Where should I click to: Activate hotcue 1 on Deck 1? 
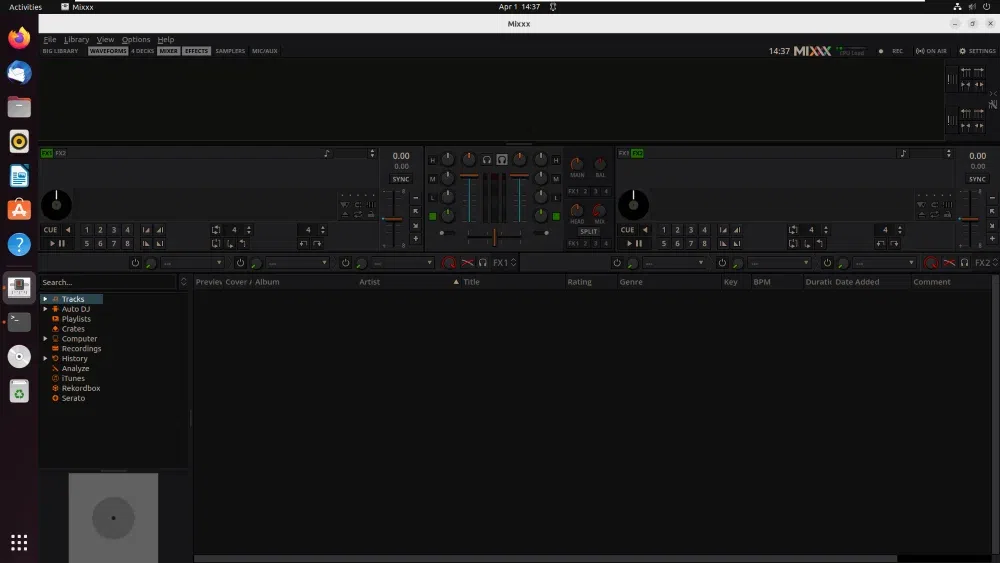pos(87,230)
